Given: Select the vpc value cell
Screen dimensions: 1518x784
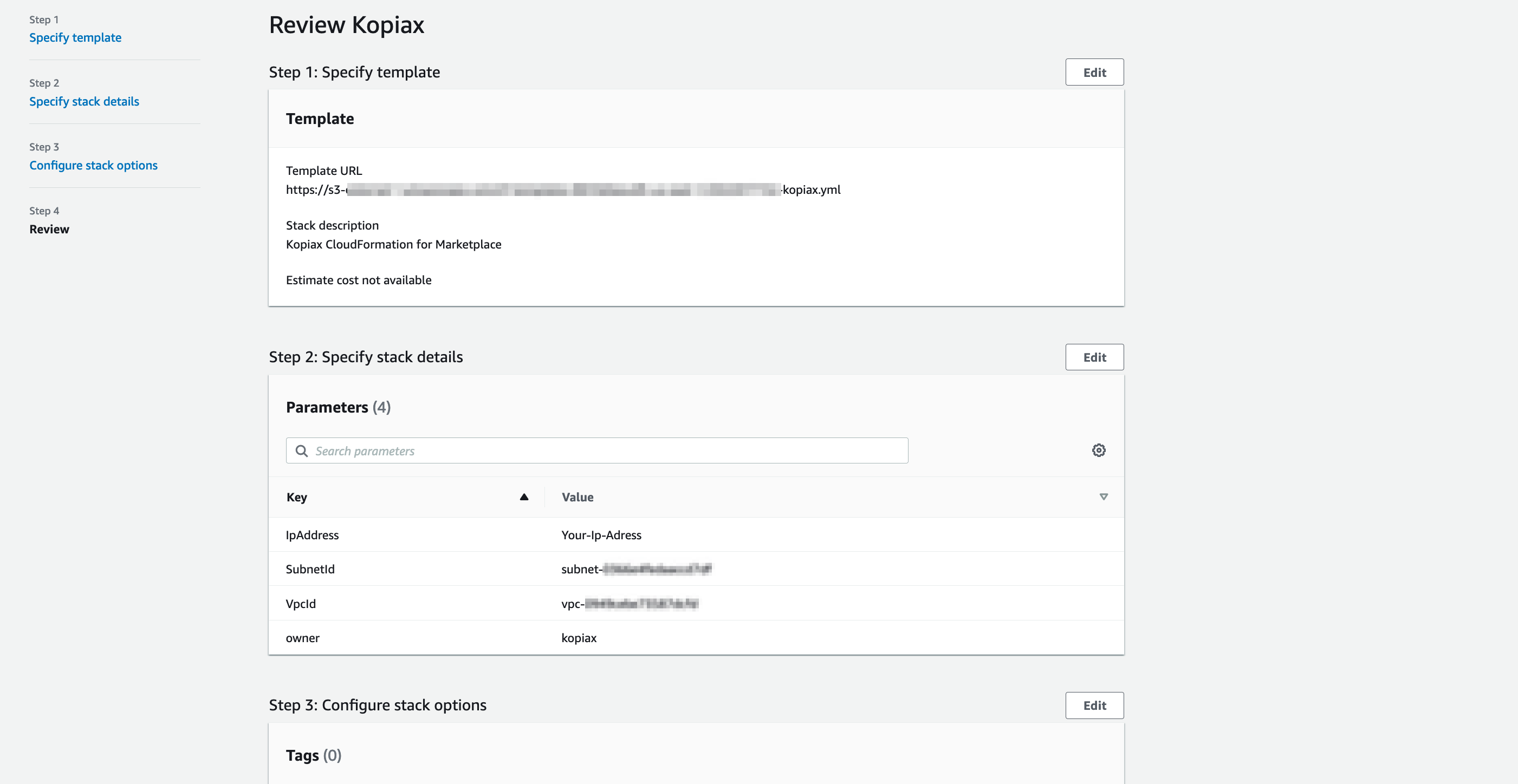Looking at the screenshot, I should click(x=630, y=604).
